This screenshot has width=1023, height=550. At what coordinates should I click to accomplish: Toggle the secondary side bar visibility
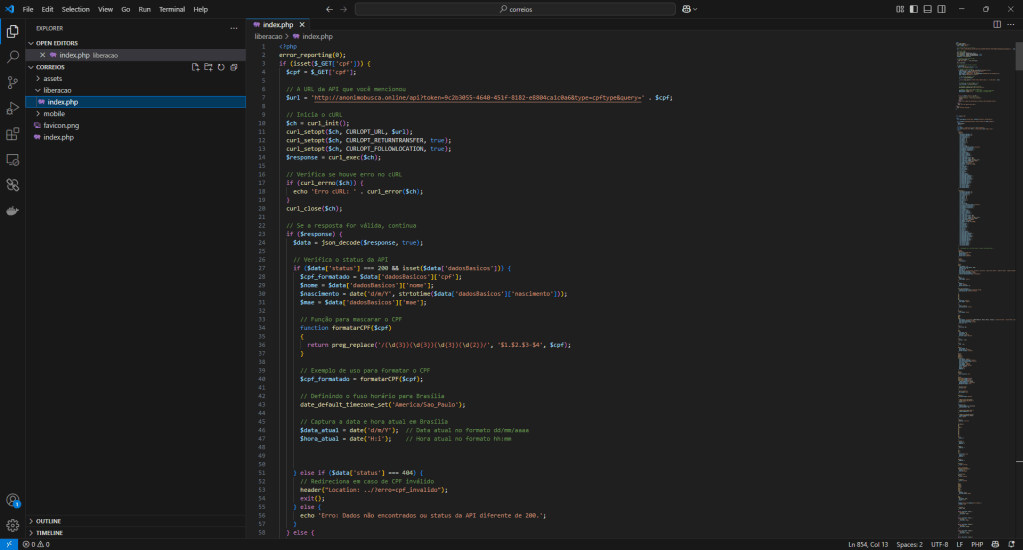[x=941, y=9]
